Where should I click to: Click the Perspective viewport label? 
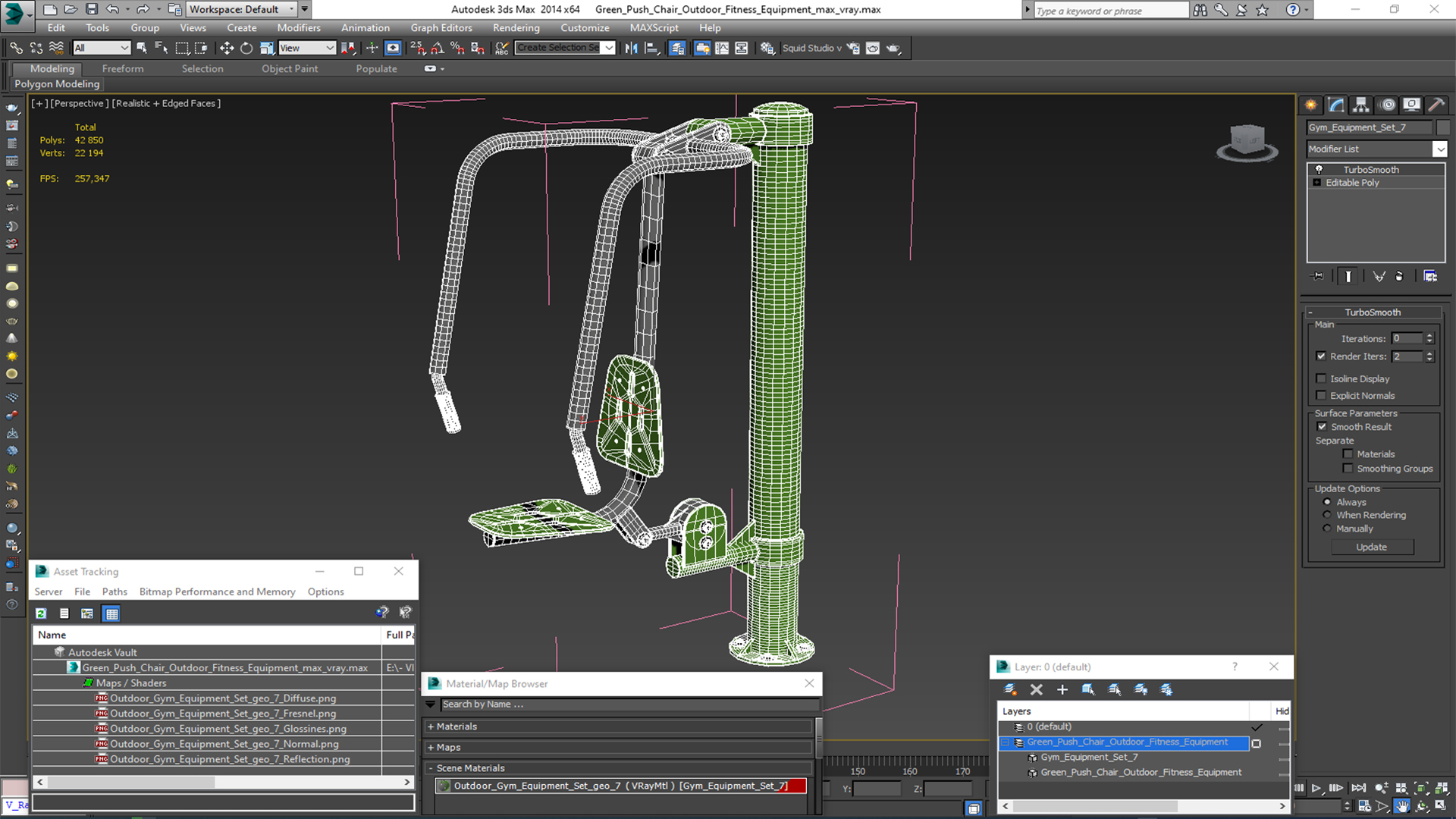(x=79, y=103)
